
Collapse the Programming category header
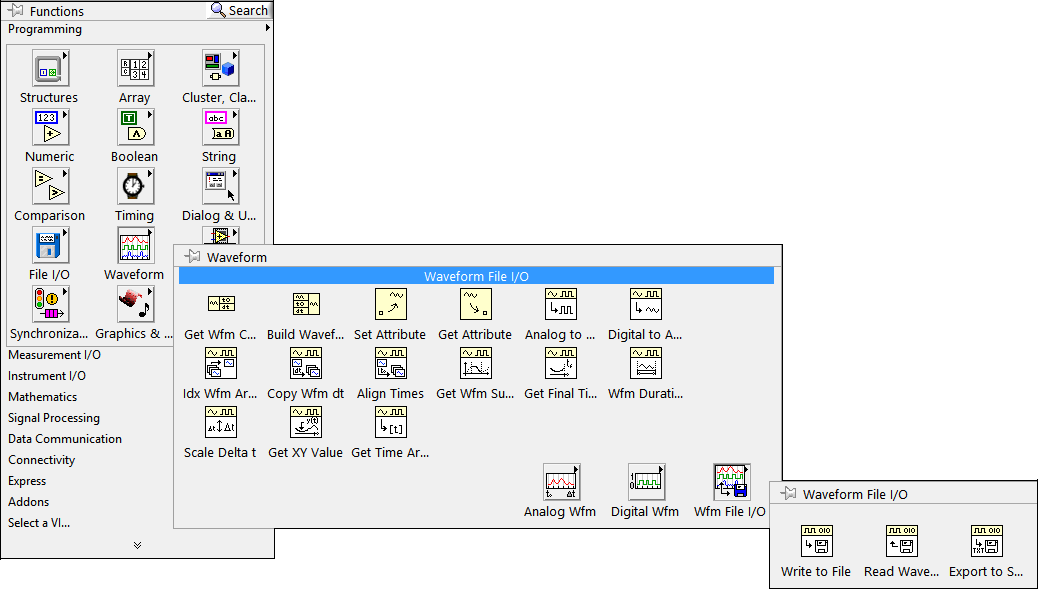click(x=137, y=29)
